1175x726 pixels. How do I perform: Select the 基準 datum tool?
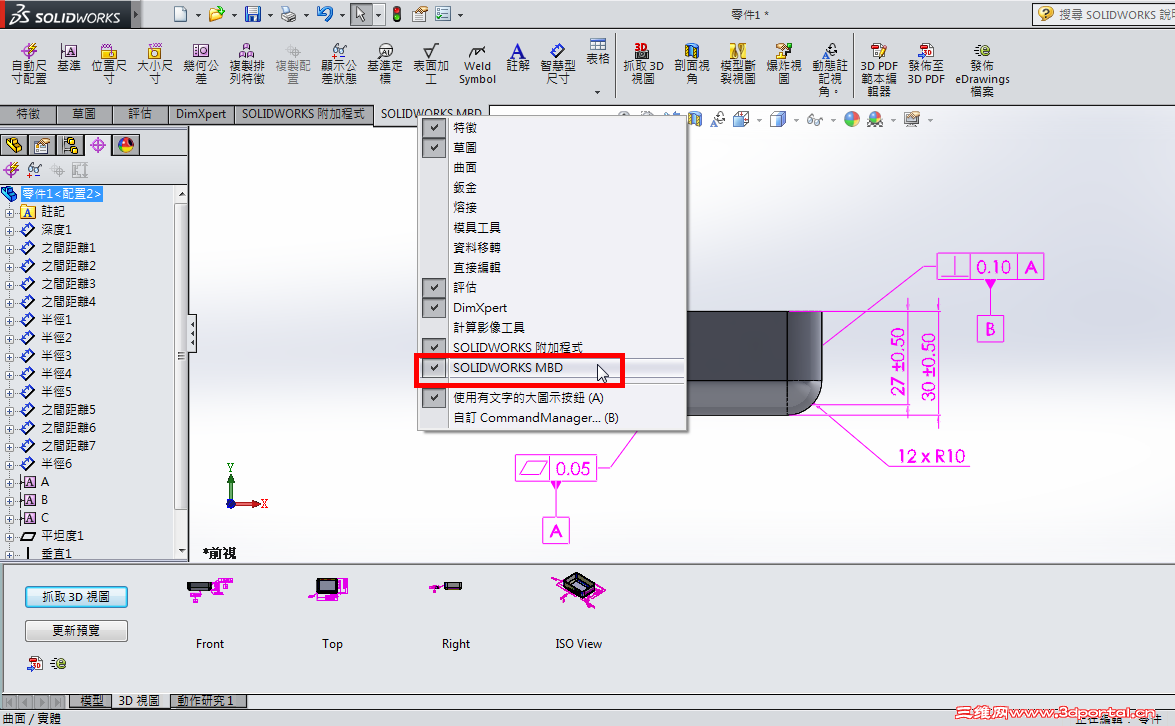(x=68, y=58)
